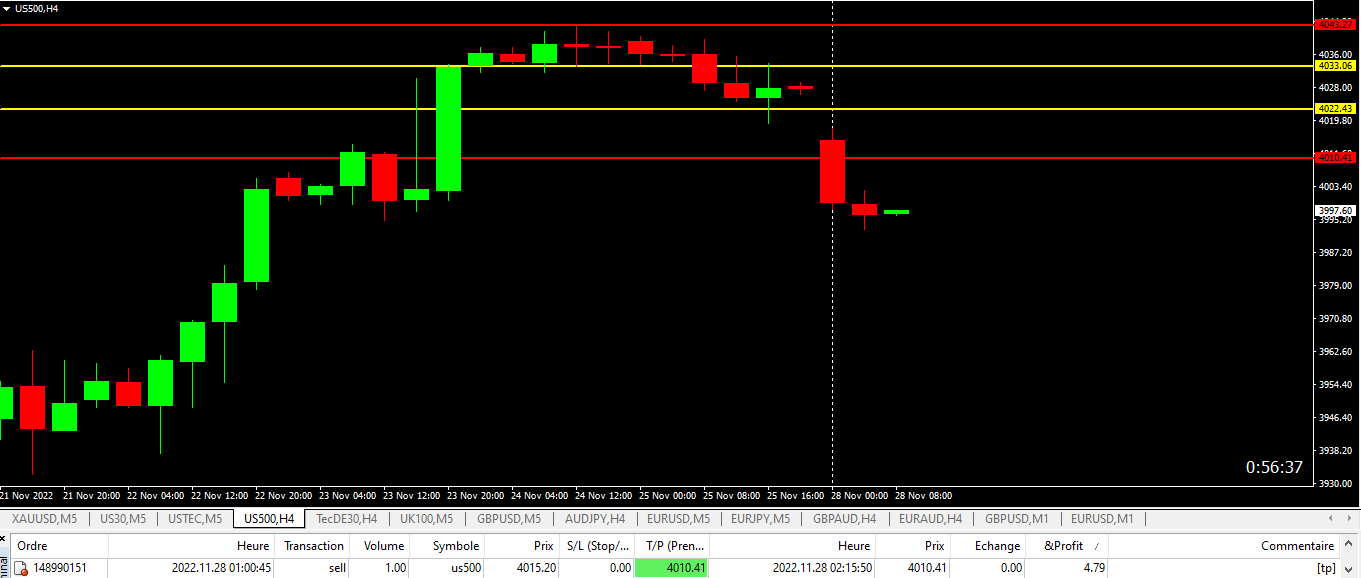
Task: Switch to the EURJPY,M5 chart tab
Action: pyautogui.click(x=760, y=518)
